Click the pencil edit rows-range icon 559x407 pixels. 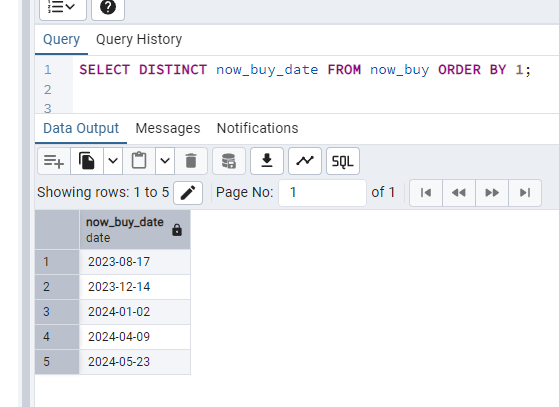(188, 193)
